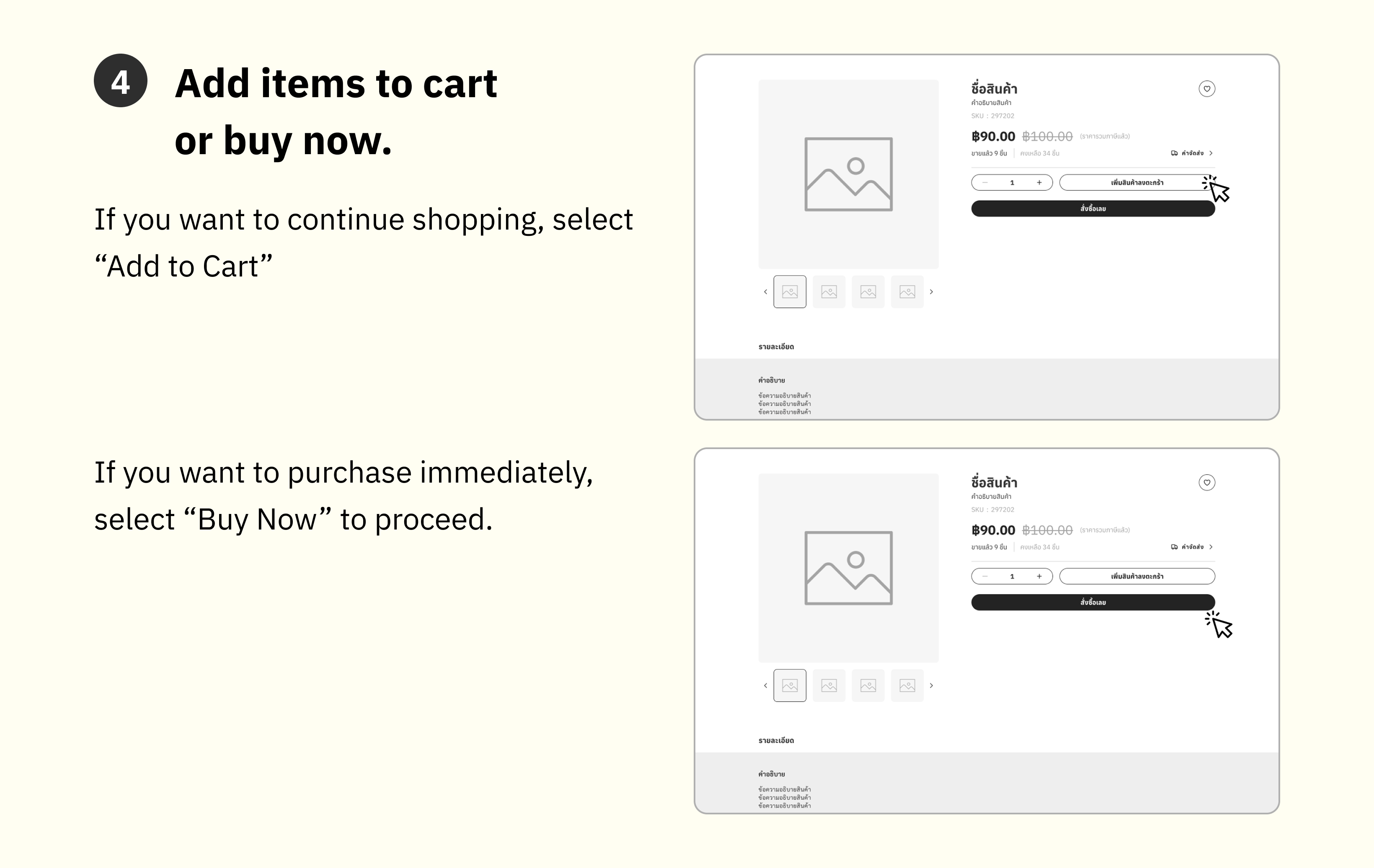Go to previous thumbnails arrow in lower gallery
This screenshot has width=1374, height=868.
point(766,685)
